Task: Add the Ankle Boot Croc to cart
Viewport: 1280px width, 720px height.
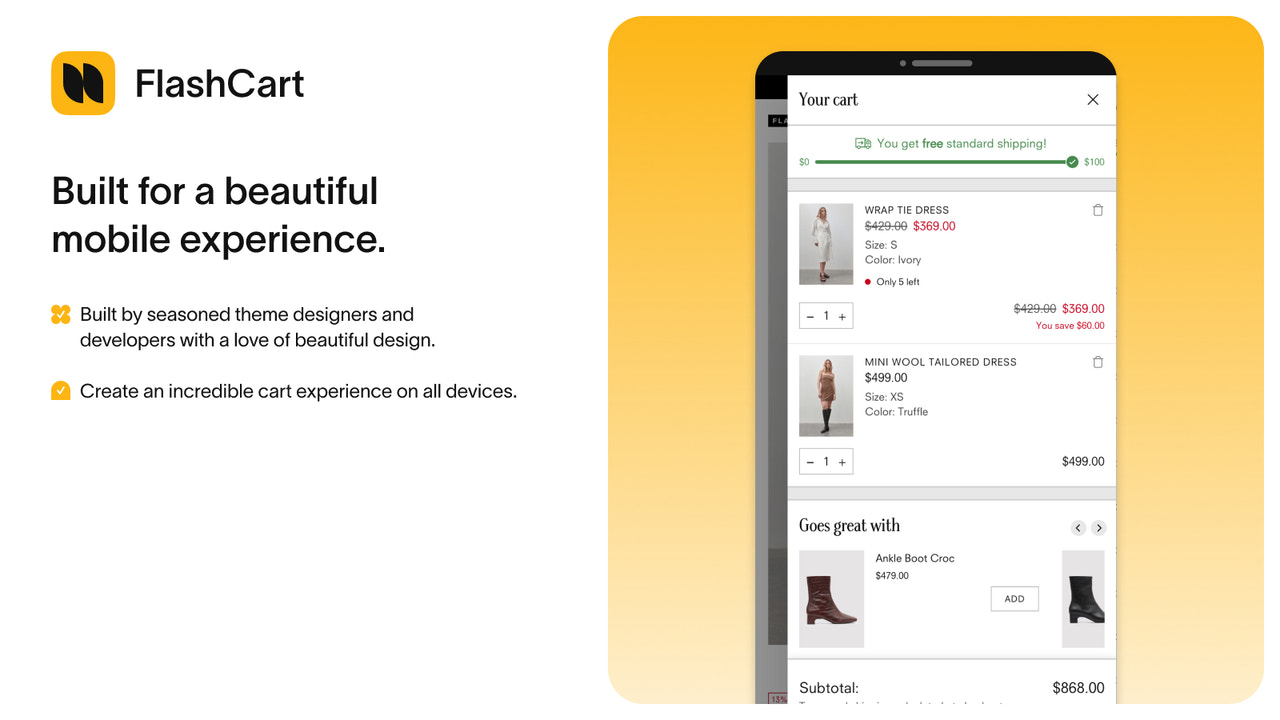Action: click(1014, 598)
